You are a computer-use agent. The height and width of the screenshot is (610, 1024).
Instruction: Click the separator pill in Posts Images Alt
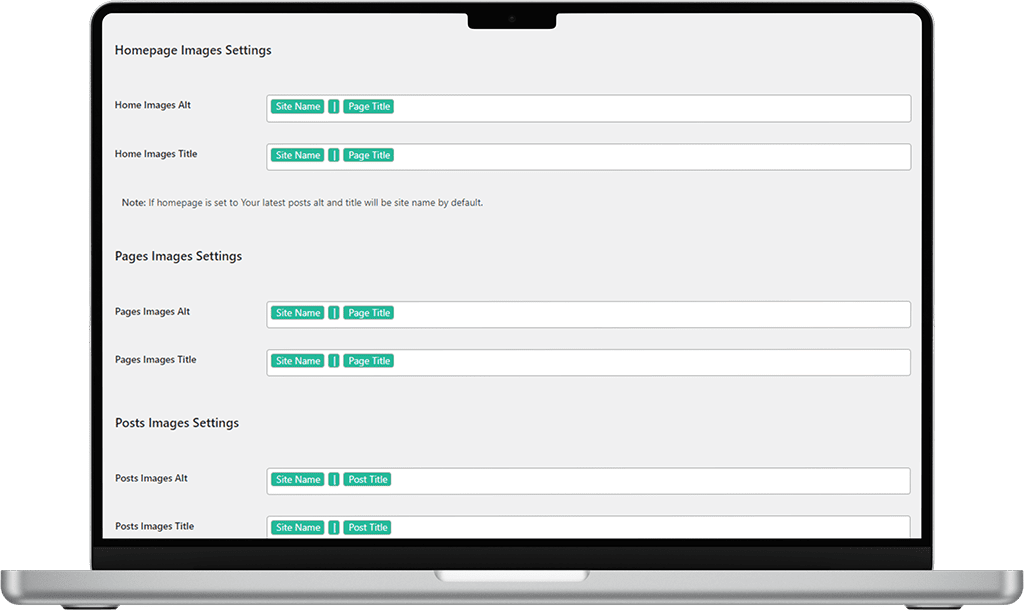[333, 479]
